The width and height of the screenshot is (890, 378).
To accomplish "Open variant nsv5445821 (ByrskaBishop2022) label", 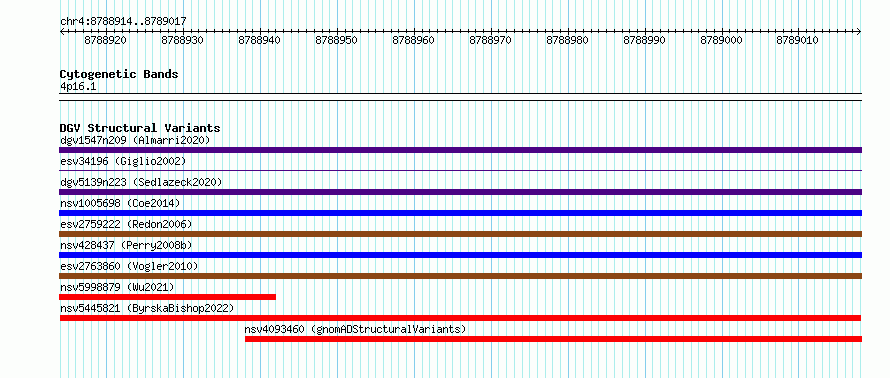I will [147, 308].
